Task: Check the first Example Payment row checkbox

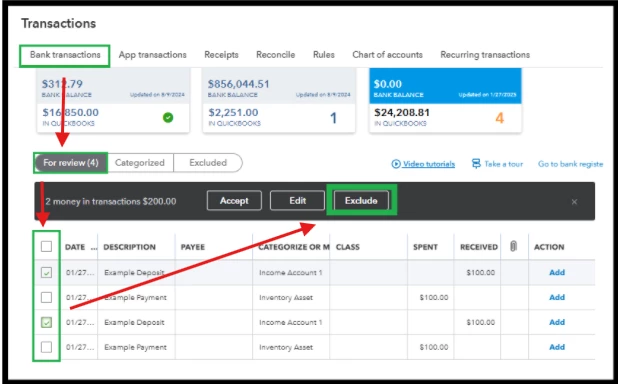Action: [47, 297]
